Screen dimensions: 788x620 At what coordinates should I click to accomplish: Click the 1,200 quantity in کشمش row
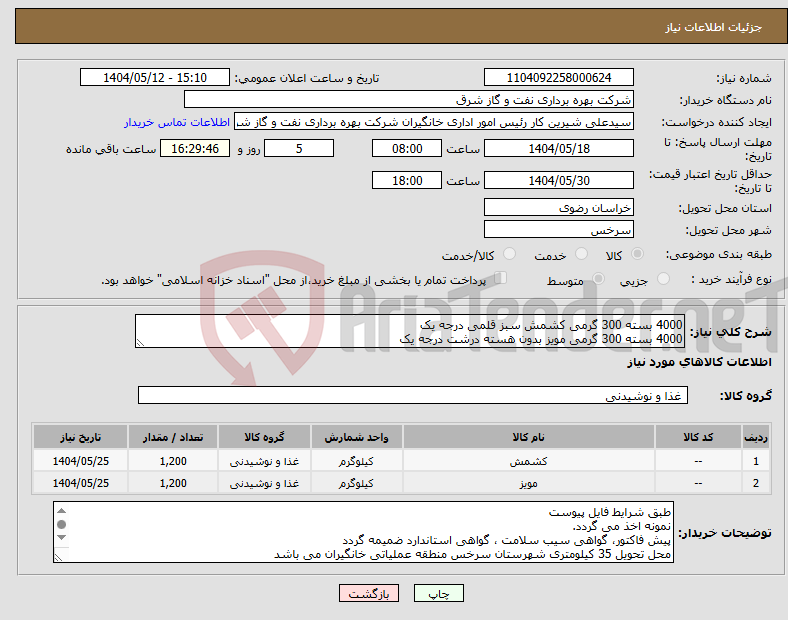(x=173, y=461)
